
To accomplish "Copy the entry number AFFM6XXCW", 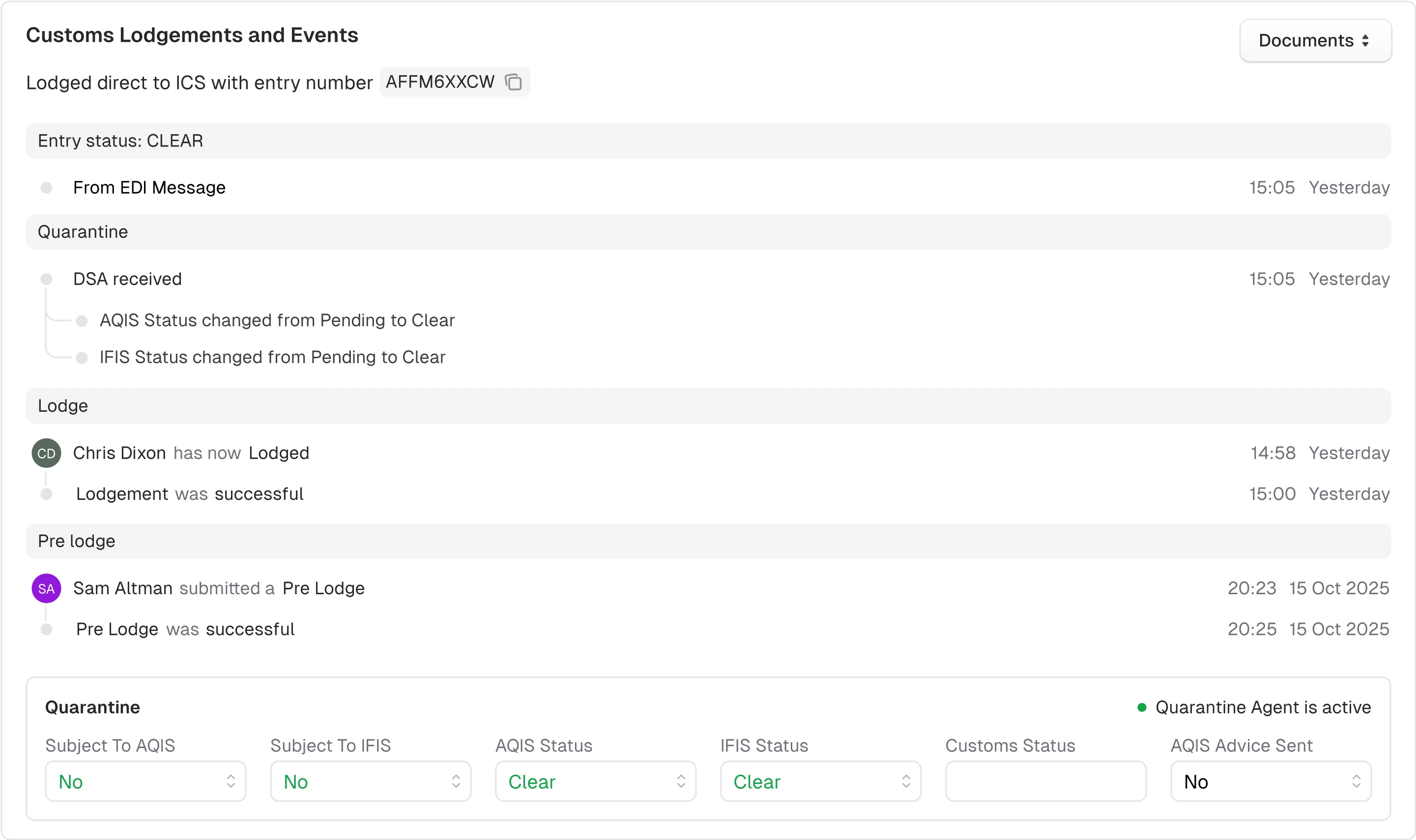I will [x=513, y=82].
